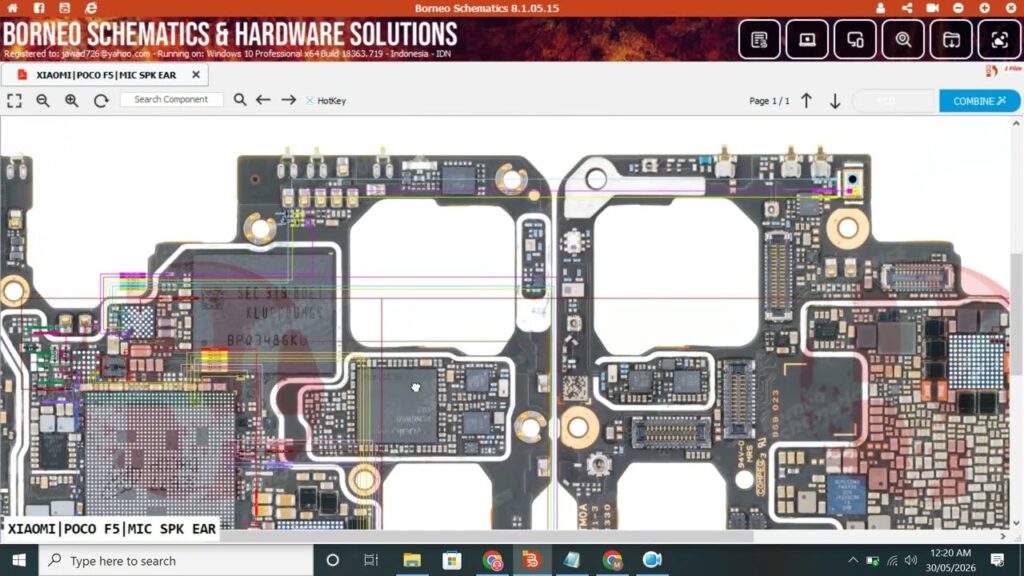Click the volume icon in tray
This screenshot has width=1024, height=576.
(911, 560)
